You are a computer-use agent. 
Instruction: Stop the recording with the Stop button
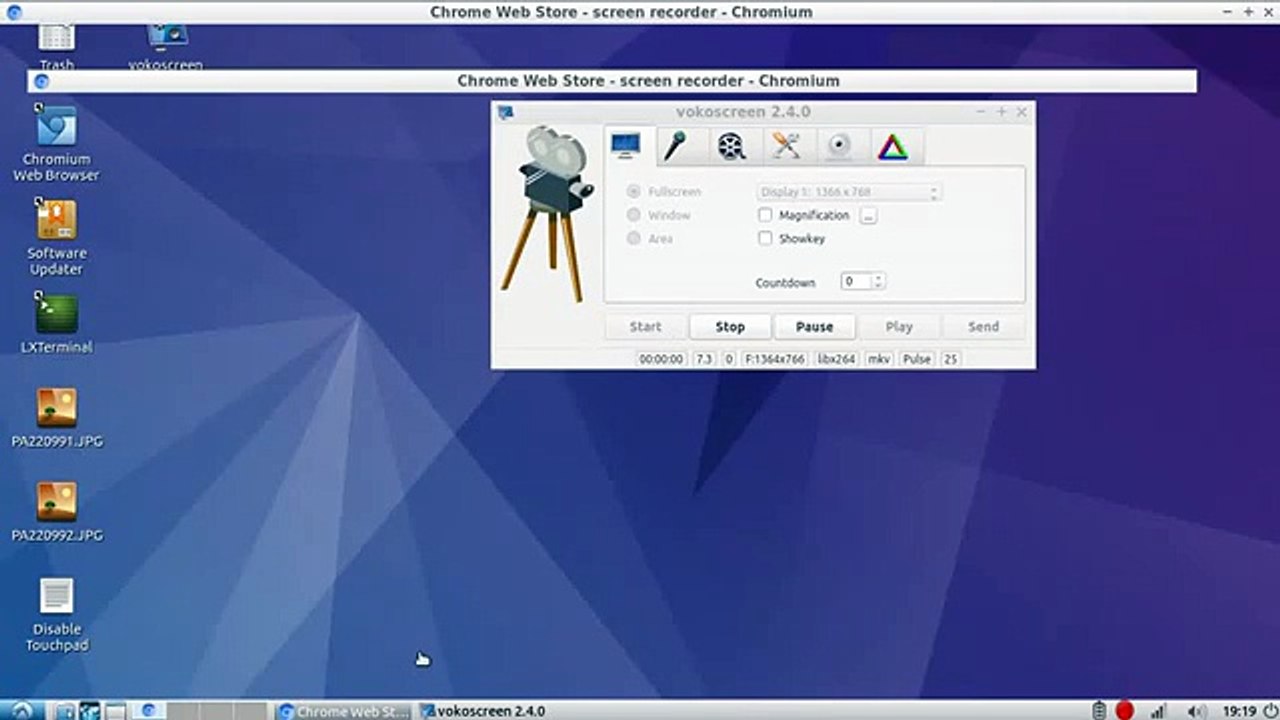pyautogui.click(x=730, y=327)
